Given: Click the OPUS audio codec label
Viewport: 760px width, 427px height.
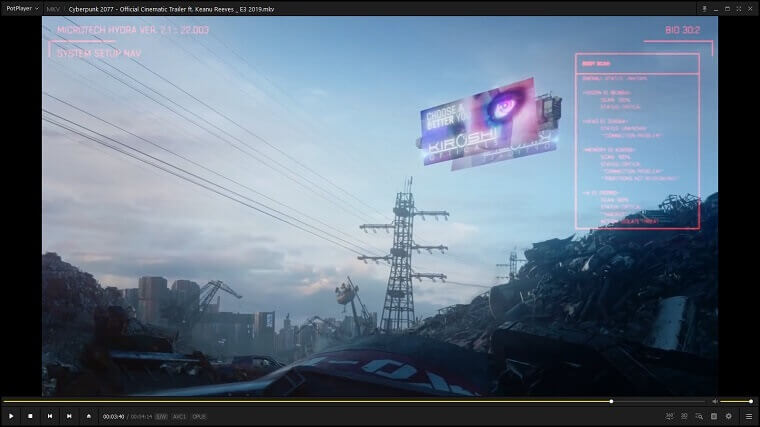Looking at the screenshot, I should 199,417.
